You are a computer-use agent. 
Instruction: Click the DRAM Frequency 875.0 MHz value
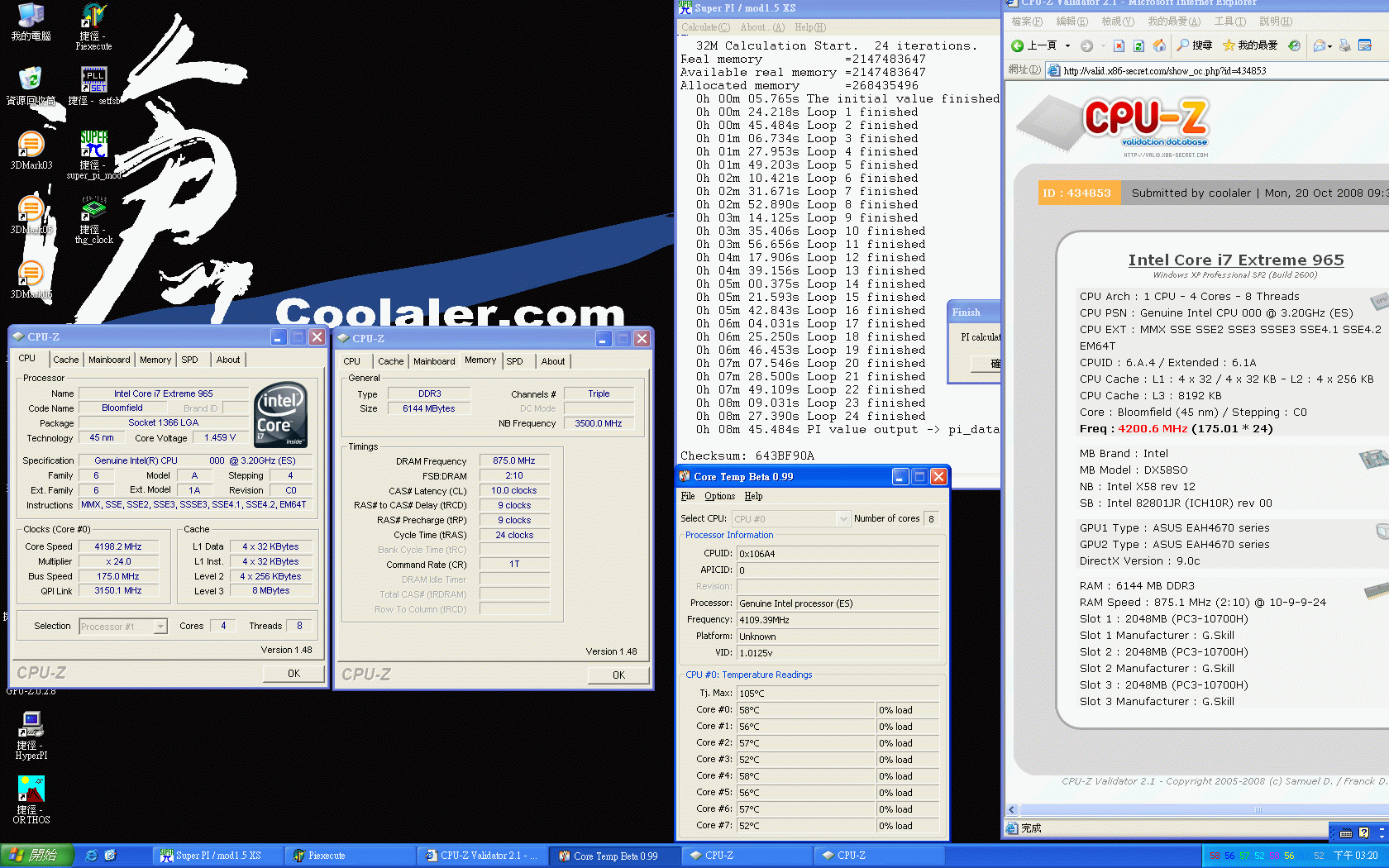(513, 461)
